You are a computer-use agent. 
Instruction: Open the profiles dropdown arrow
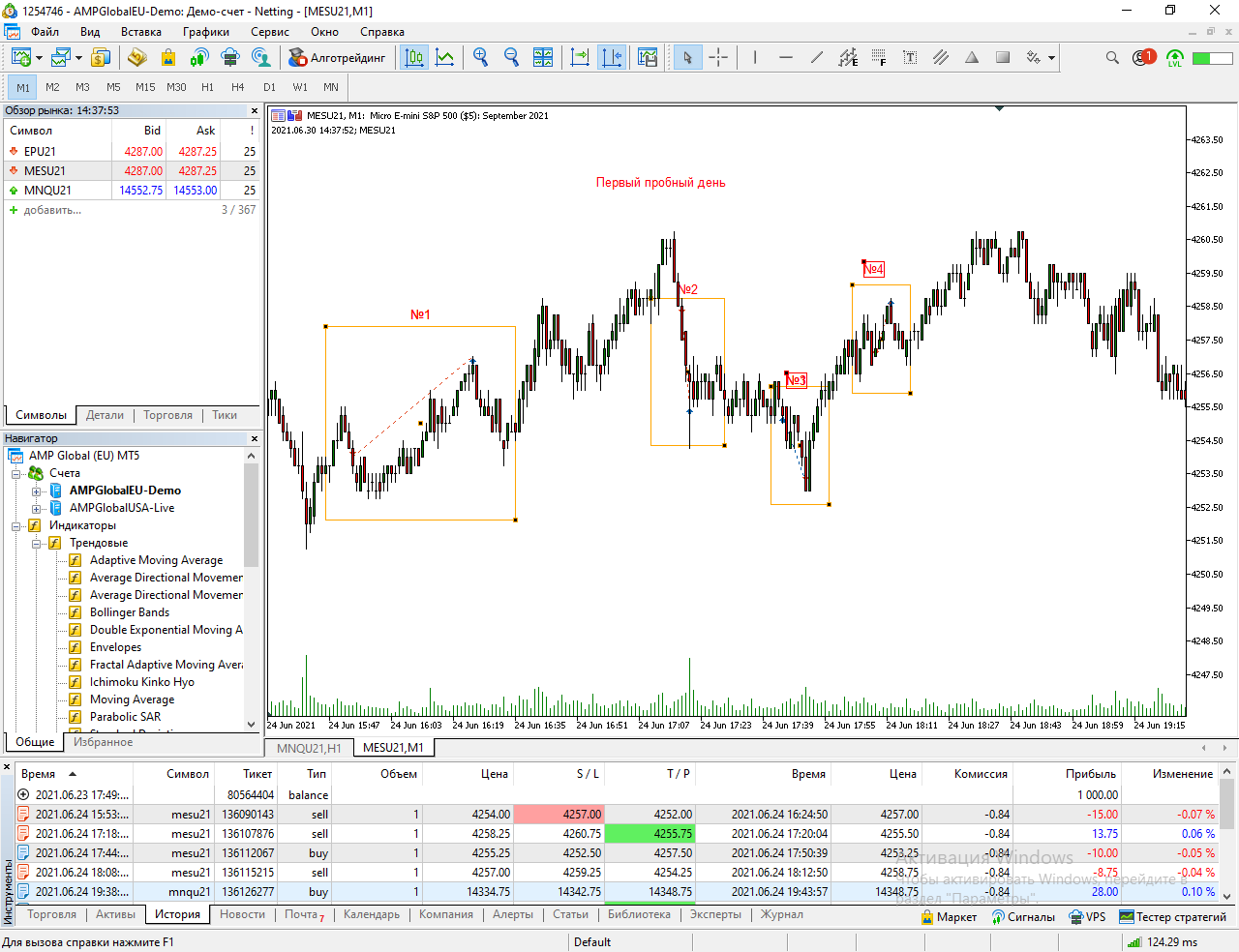click(78, 59)
